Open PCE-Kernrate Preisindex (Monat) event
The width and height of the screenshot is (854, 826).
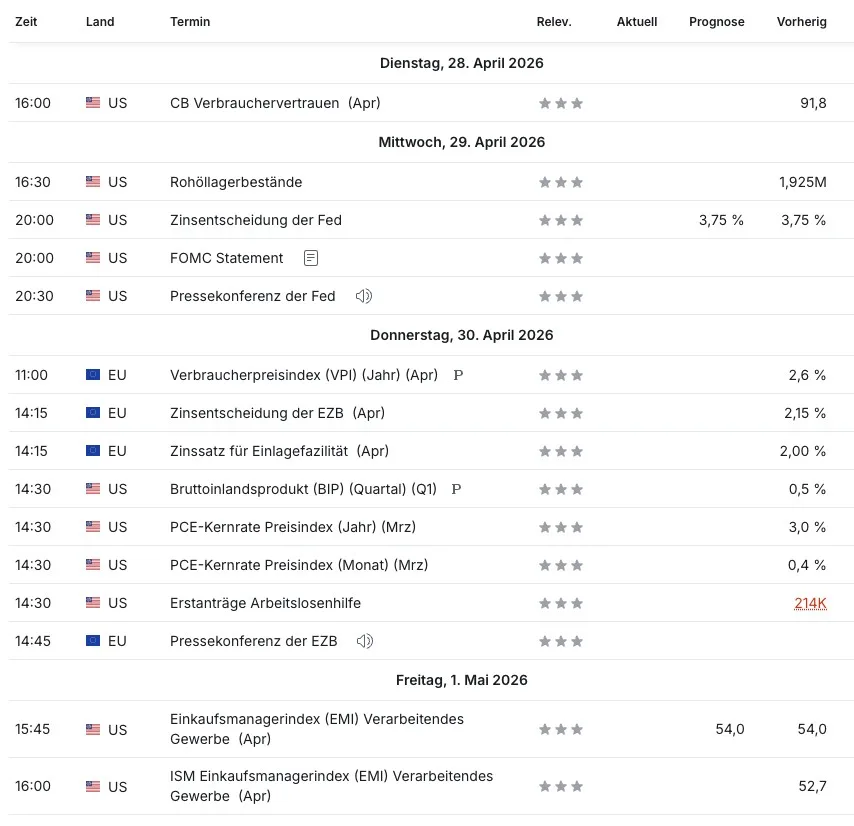[x=298, y=565]
